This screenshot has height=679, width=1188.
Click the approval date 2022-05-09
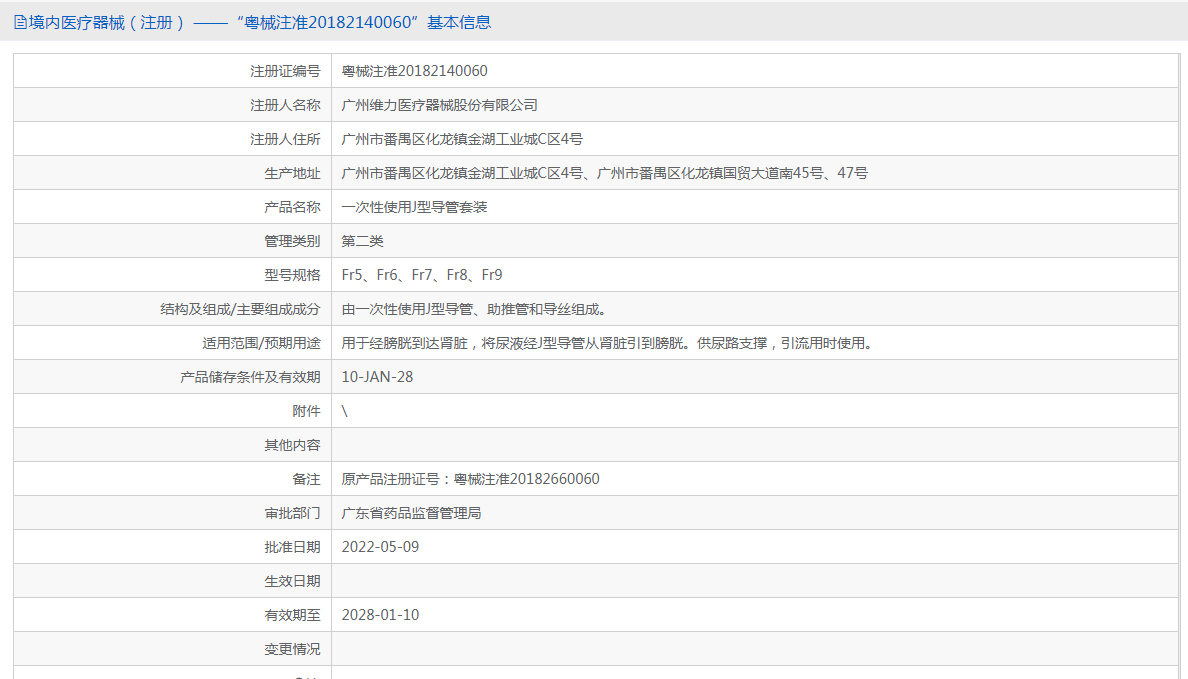click(x=380, y=547)
